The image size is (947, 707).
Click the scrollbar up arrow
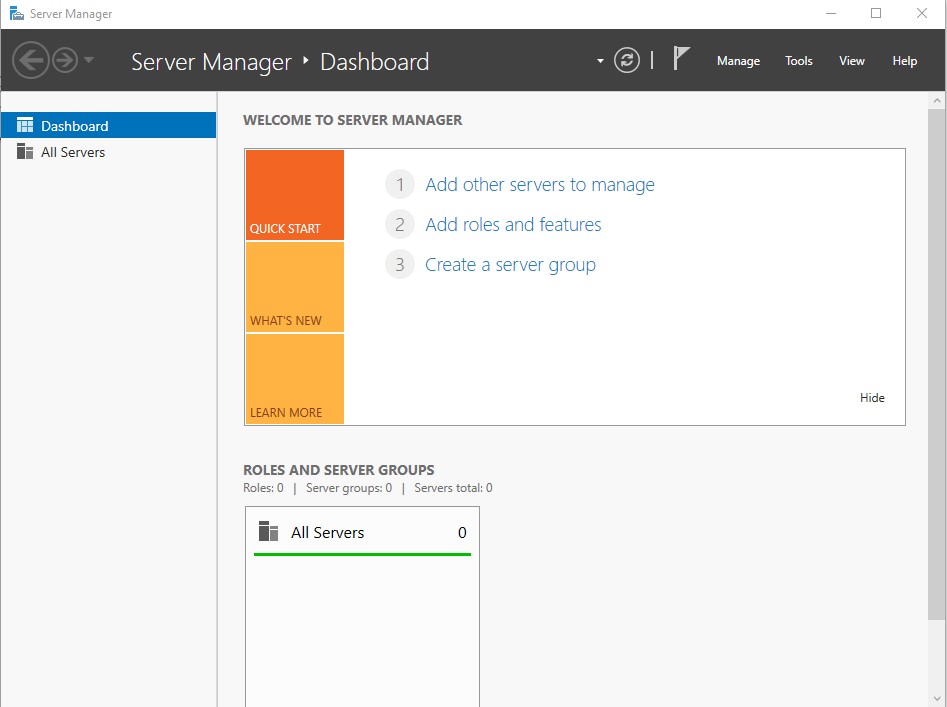(937, 101)
